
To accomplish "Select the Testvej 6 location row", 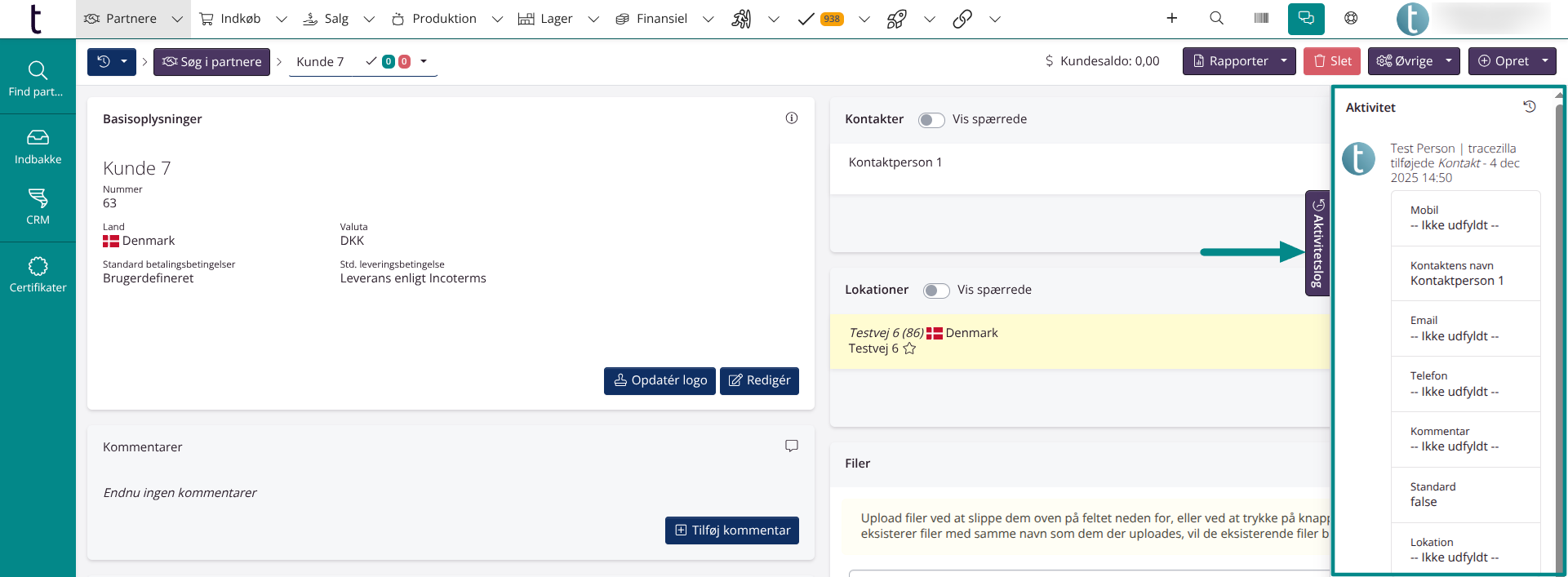I will tap(1080, 341).
